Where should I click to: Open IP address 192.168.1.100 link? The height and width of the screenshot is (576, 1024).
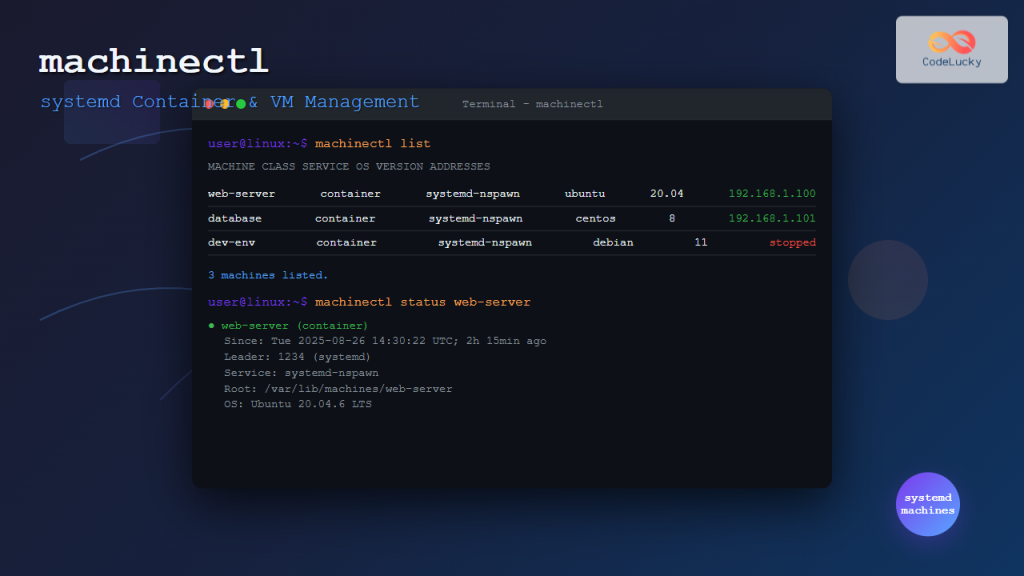pyautogui.click(x=770, y=194)
